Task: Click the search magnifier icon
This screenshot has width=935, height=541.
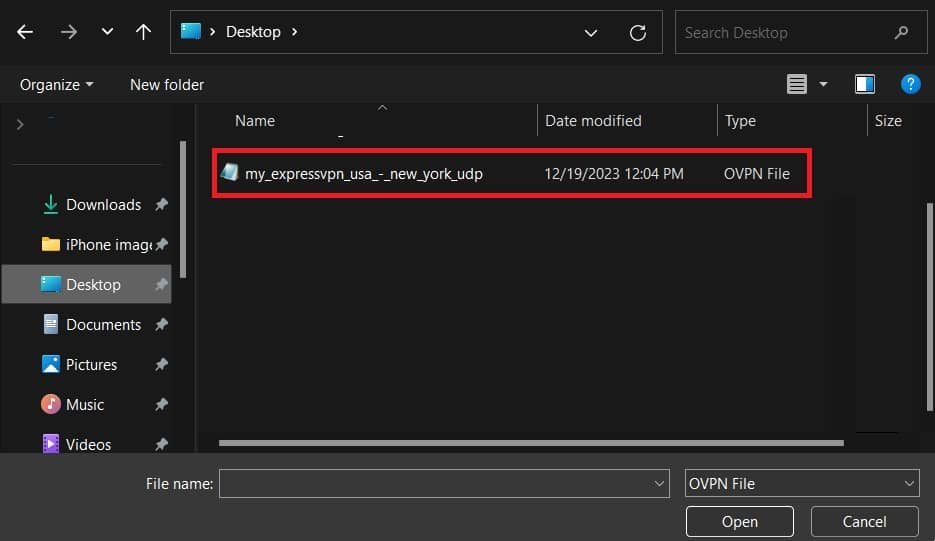Action: tap(902, 32)
